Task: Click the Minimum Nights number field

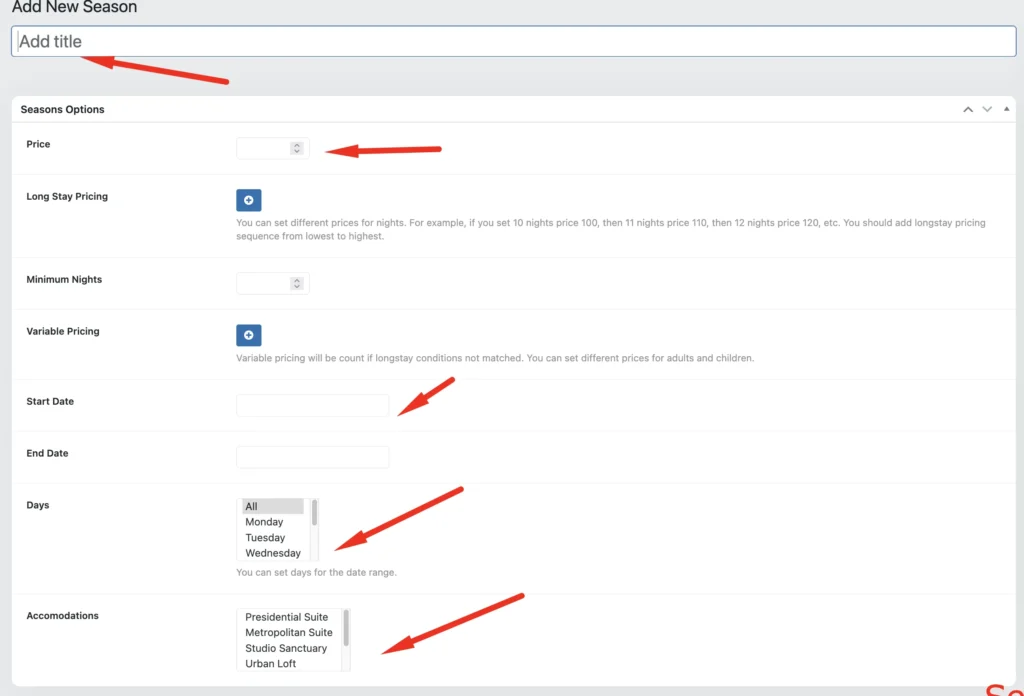Action: [272, 283]
